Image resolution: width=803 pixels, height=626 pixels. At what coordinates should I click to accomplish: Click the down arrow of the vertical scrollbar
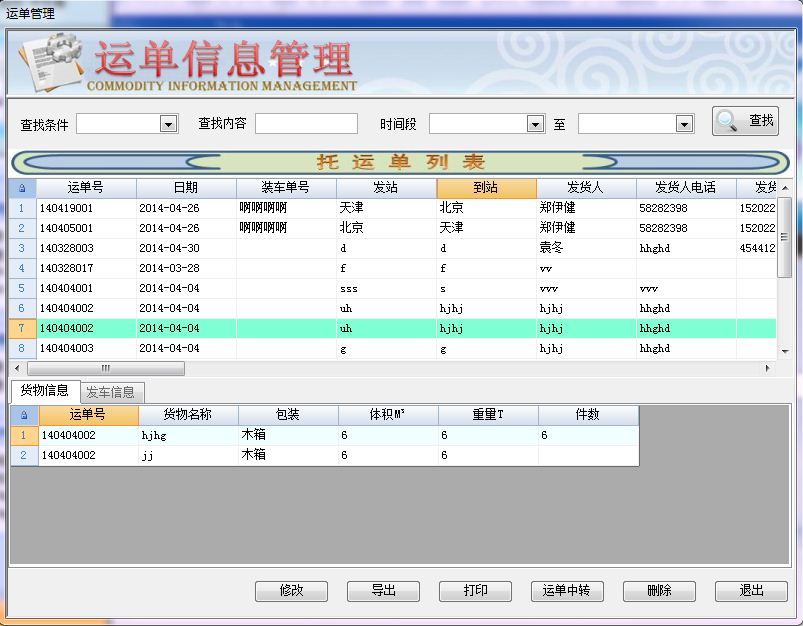[x=784, y=351]
